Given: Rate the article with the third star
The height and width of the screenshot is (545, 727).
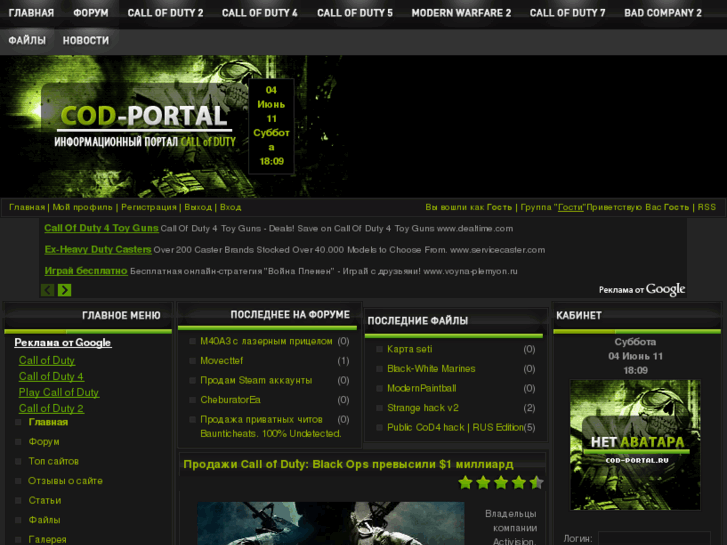Looking at the screenshot, I should tap(501, 482).
